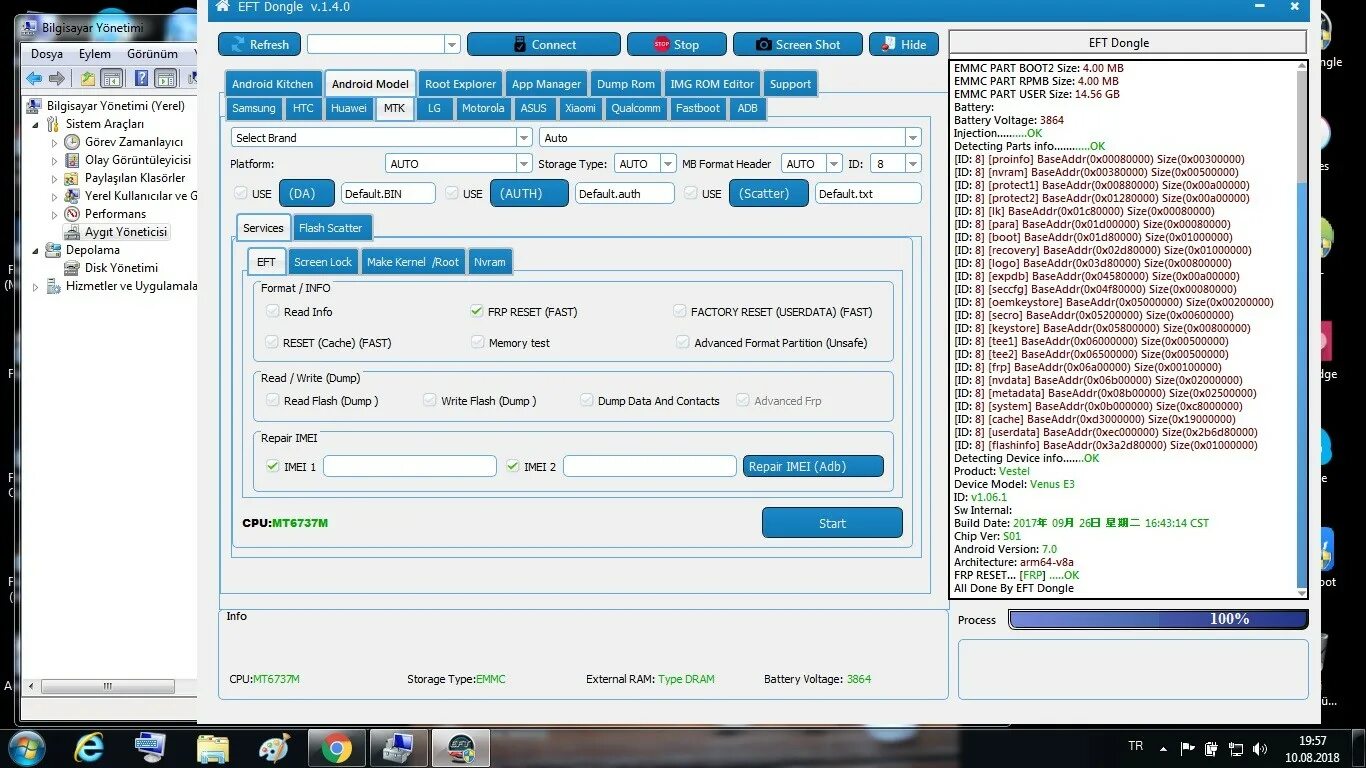Switch to Google Chrome on taskbar
This screenshot has height=768, width=1366.
coord(336,748)
